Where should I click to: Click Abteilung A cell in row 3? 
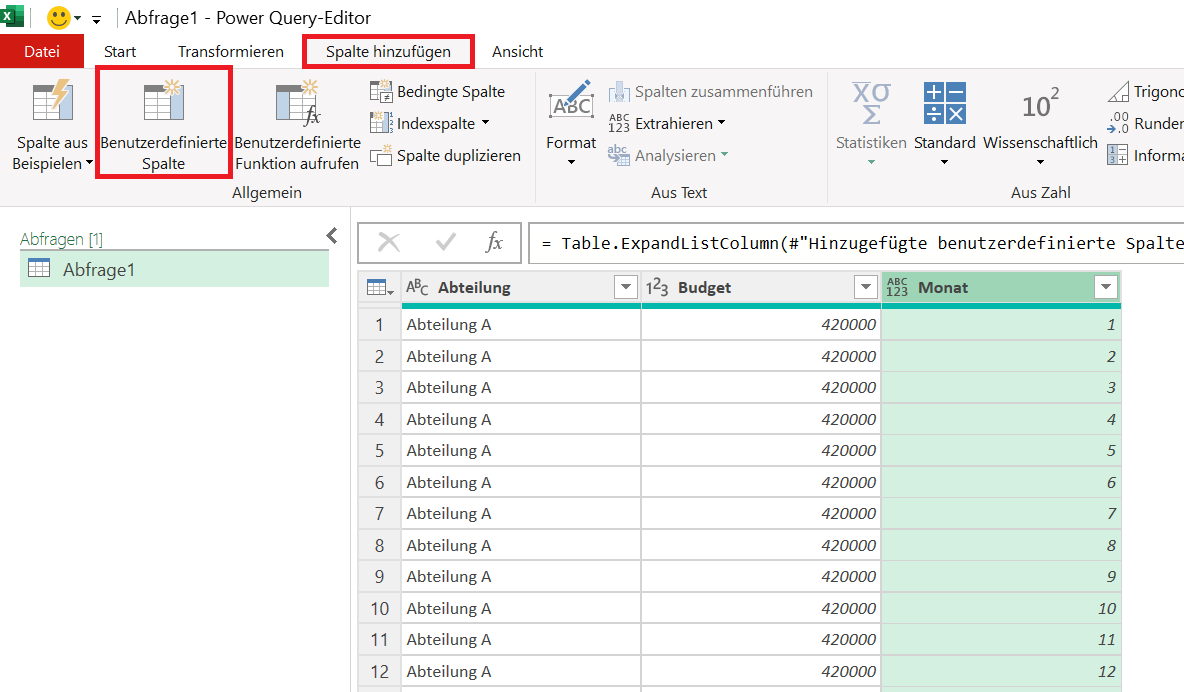tap(520, 388)
